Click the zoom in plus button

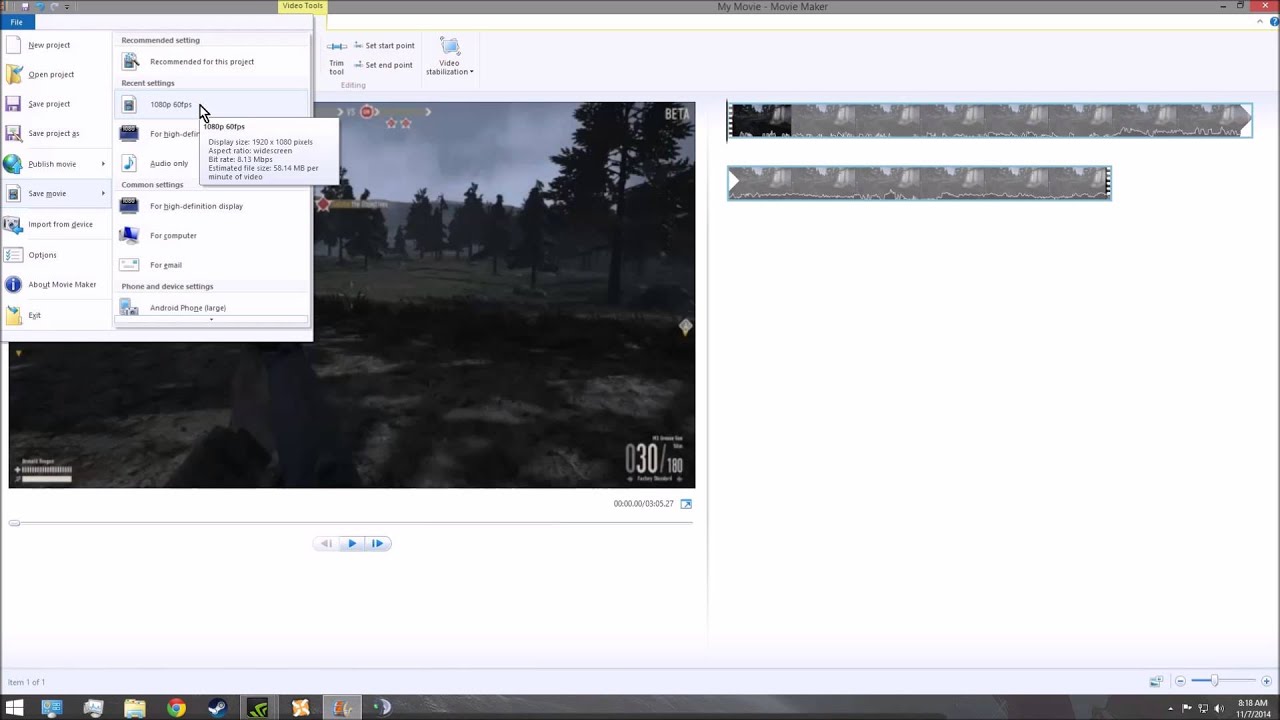(x=1266, y=681)
